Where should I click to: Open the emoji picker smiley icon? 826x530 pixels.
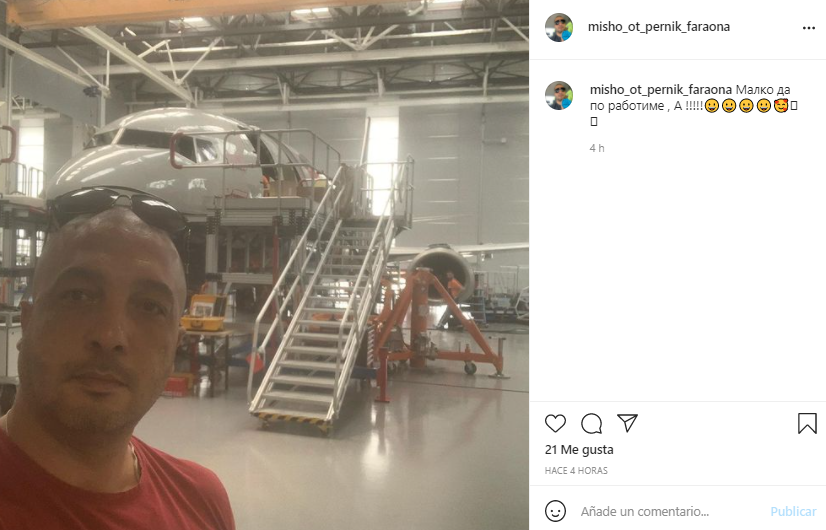(x=555, y=511)
